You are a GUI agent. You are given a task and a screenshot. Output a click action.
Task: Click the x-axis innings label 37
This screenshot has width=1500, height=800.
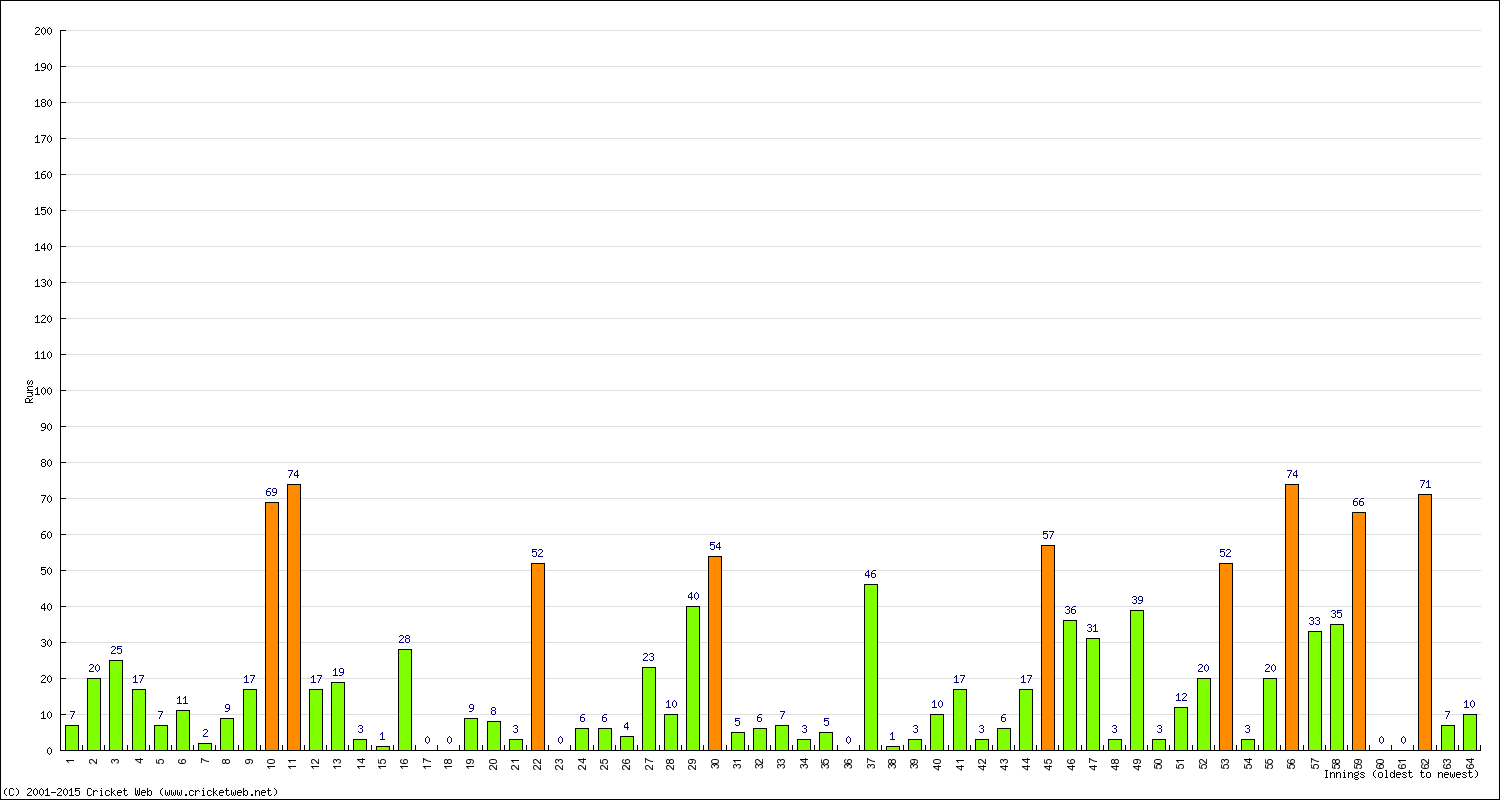871,762
